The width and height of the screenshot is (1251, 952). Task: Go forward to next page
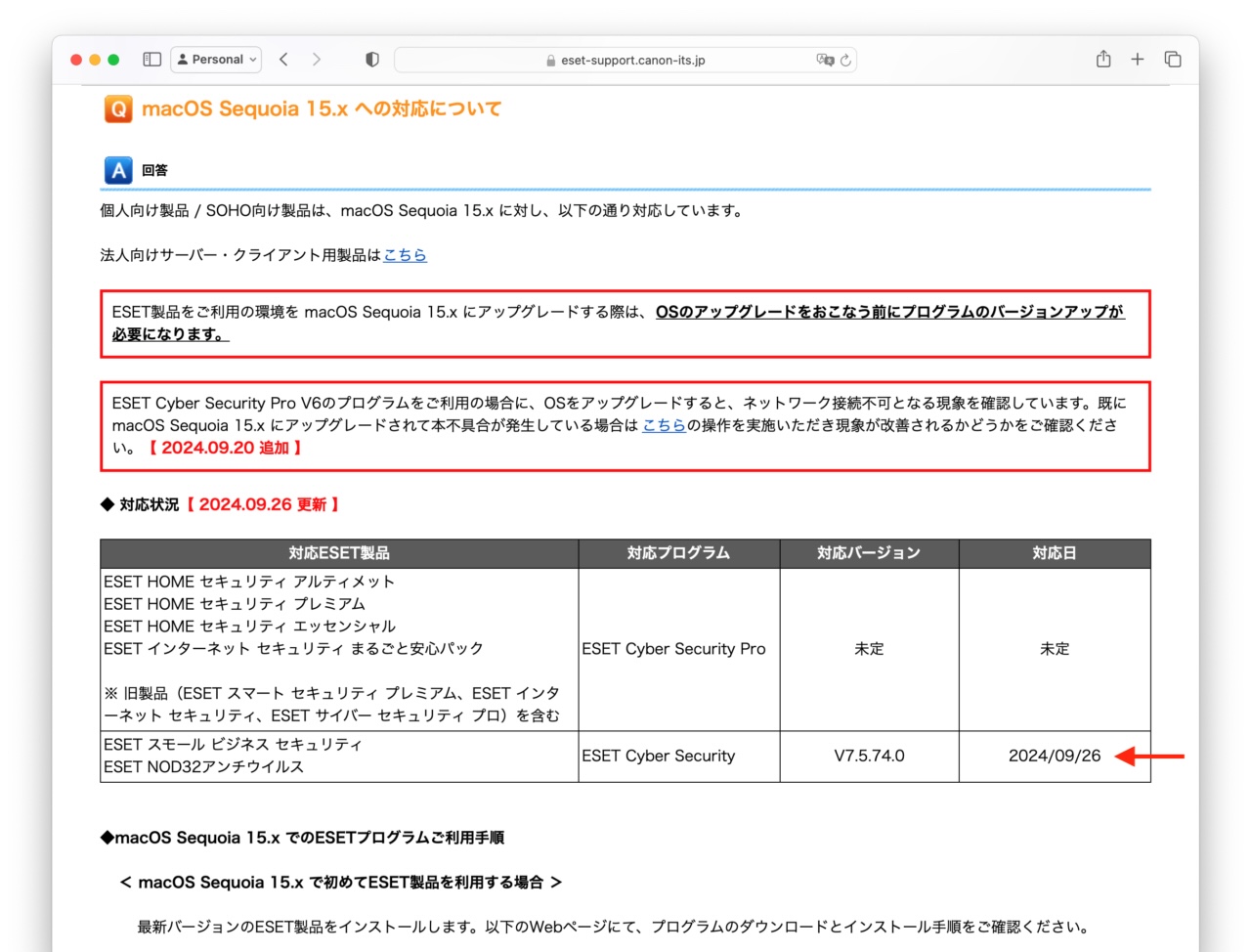coord(317,60)
